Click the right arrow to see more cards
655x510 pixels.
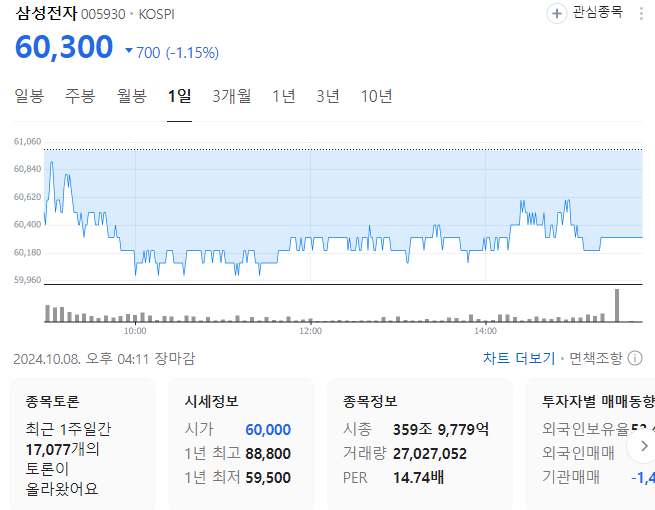point(644,446)
